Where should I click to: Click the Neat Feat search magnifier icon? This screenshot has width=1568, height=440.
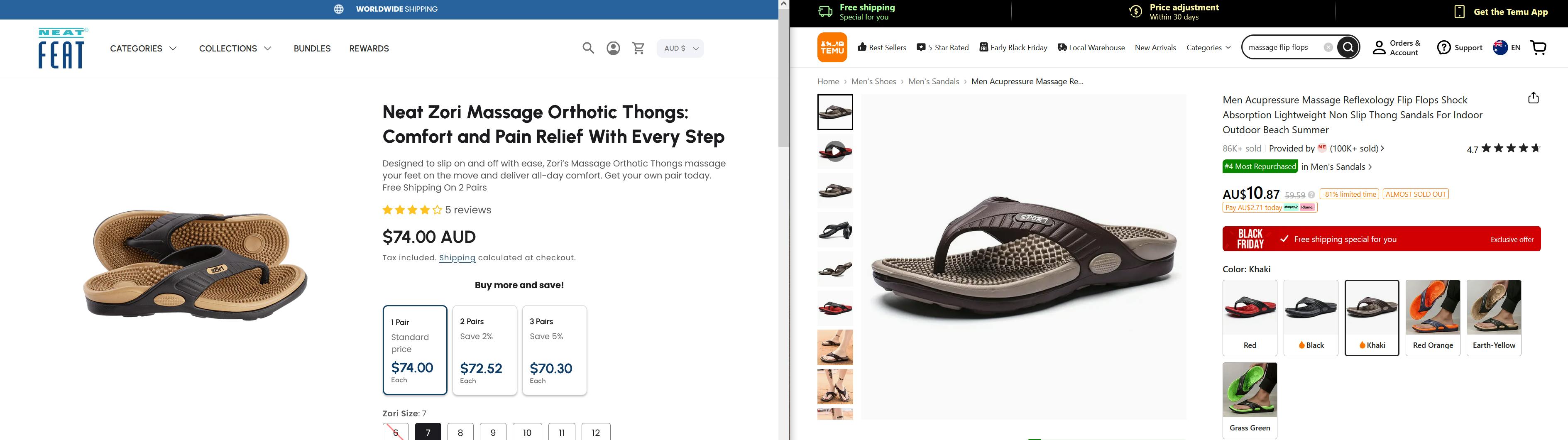pyautogui.click(x=587, y=48)
